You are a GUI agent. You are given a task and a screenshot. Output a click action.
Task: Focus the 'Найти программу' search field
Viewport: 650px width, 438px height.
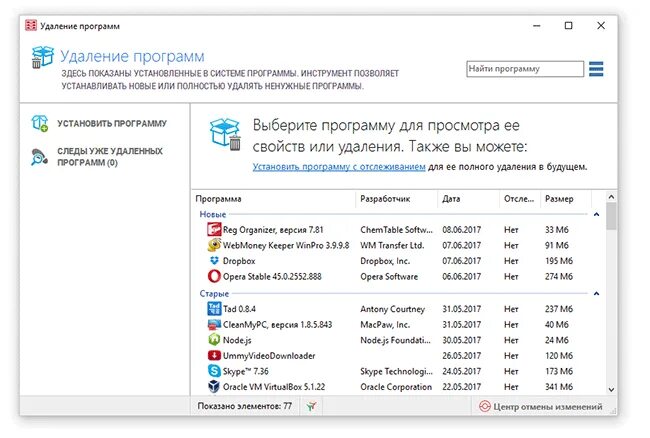(524, 69)
